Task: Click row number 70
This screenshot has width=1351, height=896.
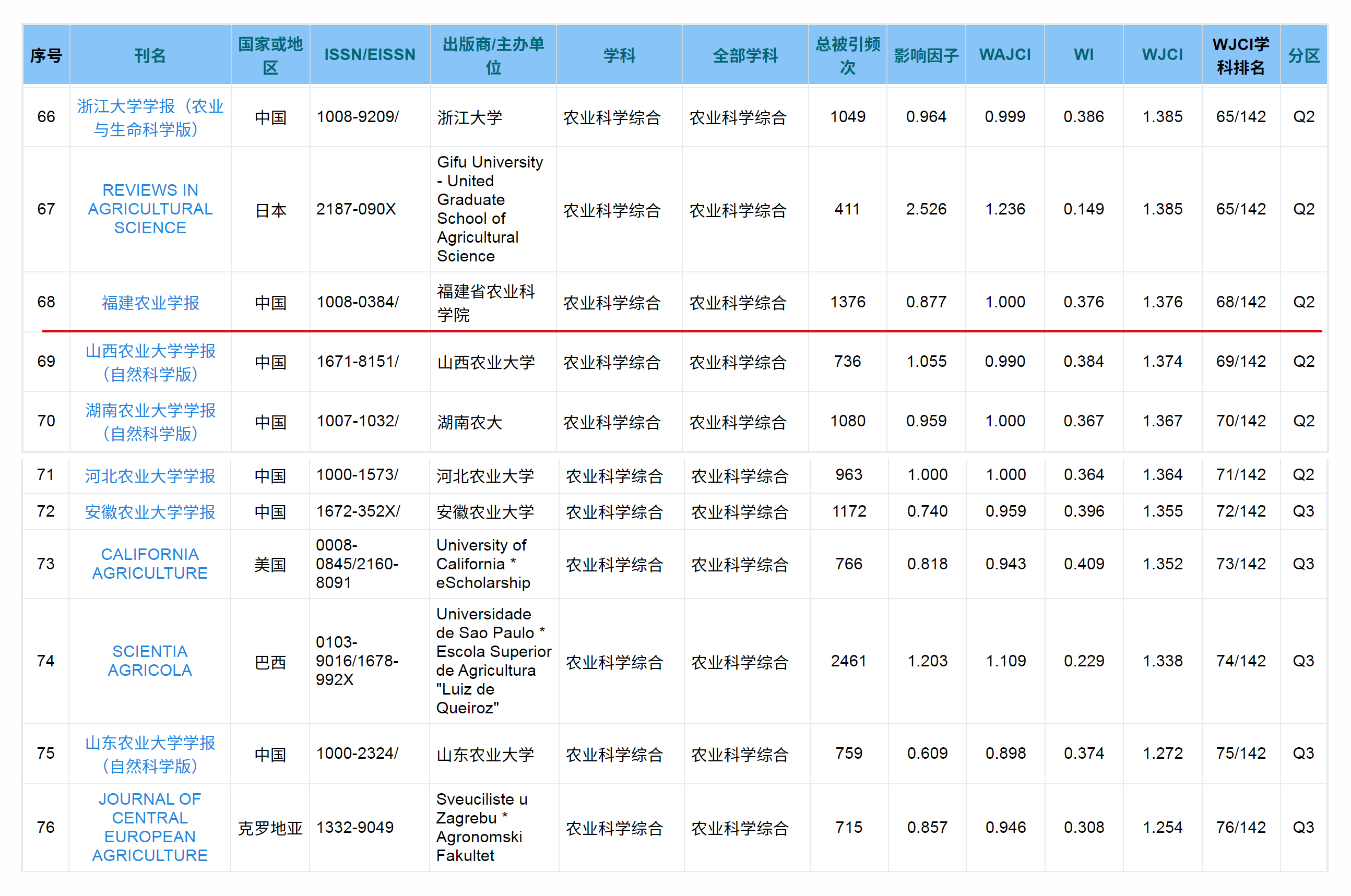Action: point(46,421)
